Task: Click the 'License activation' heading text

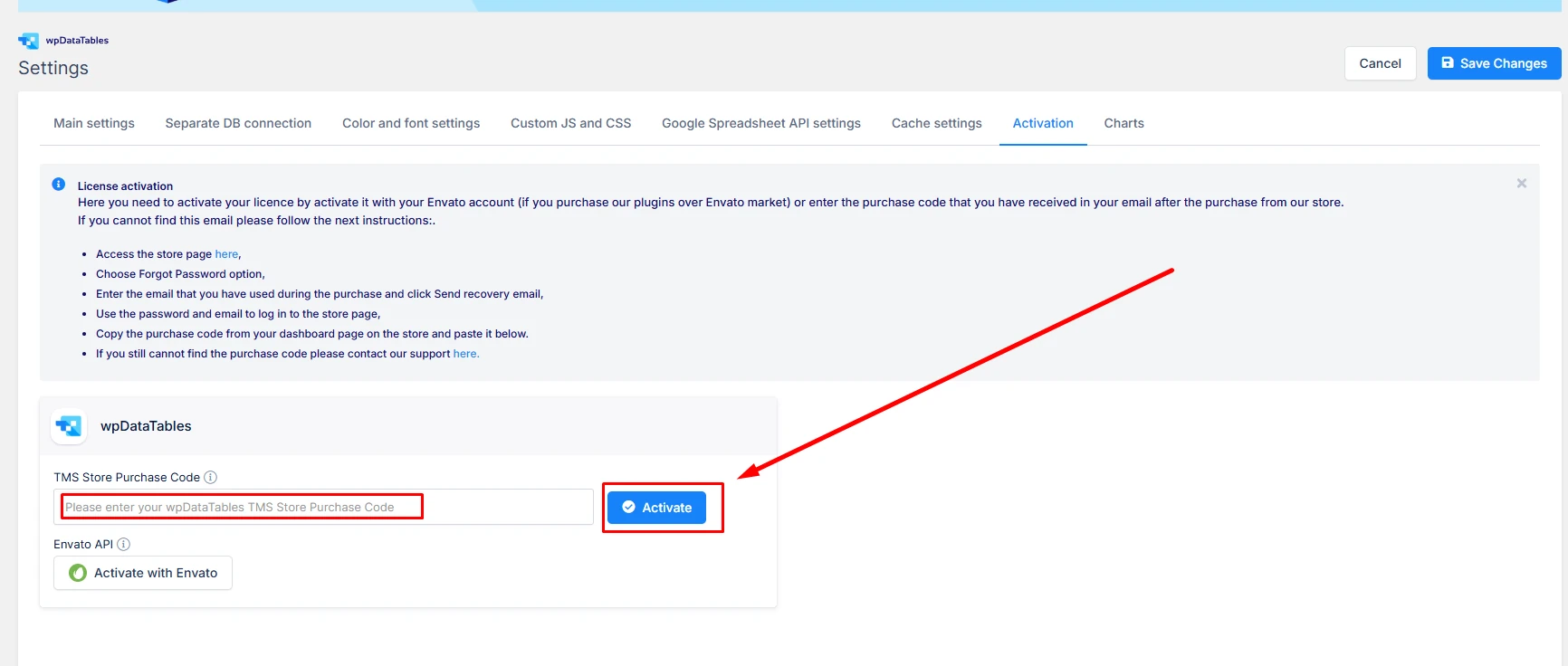Action: (125, 186)
